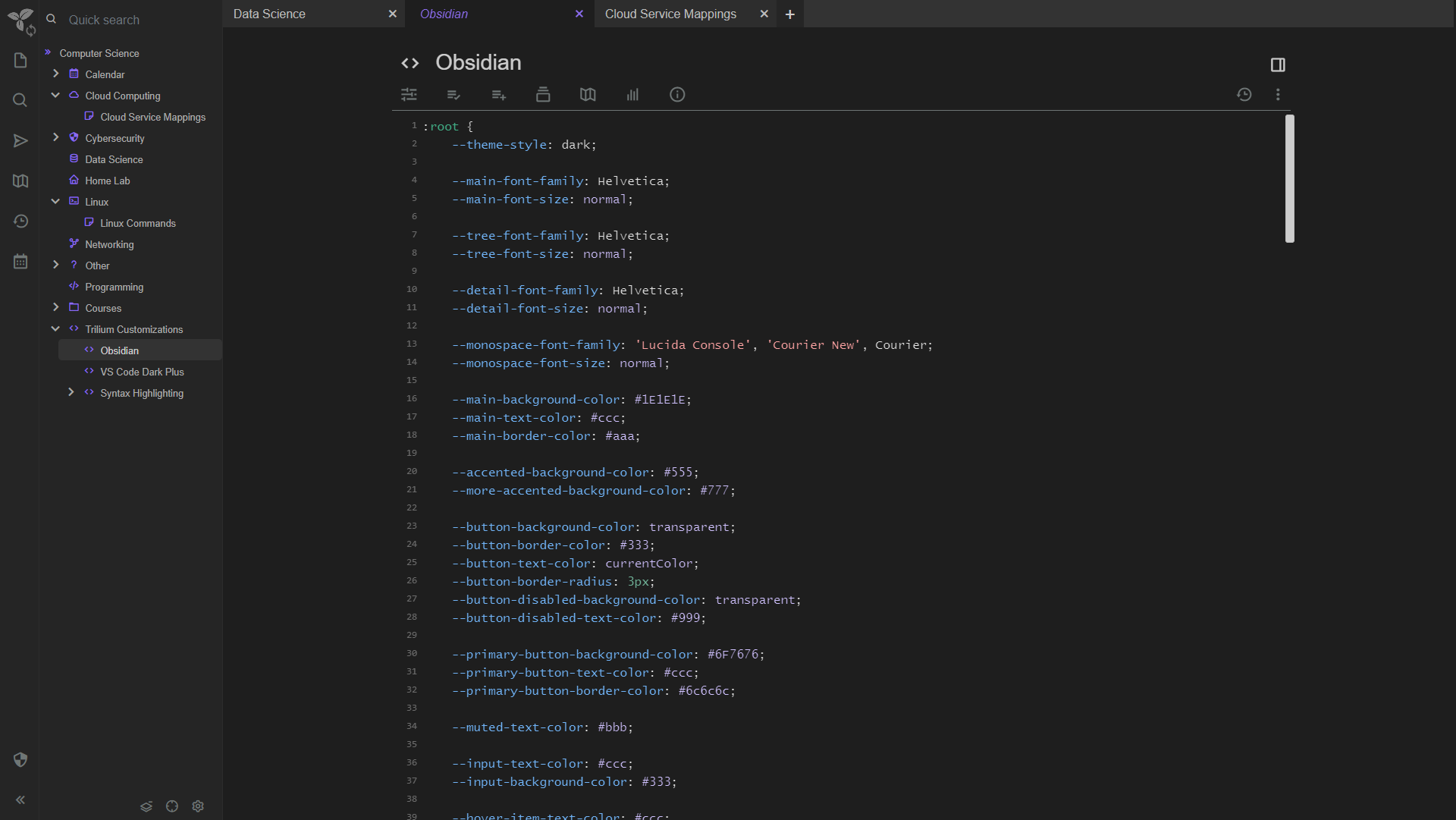Open today's journal calendar icon
Image resolution: width=1456 pixels, height=820 pixels.
20,262
